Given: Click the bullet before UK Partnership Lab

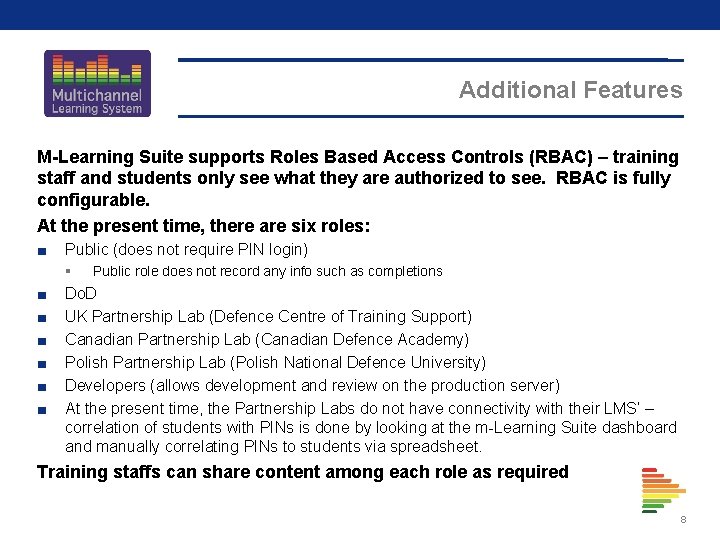Looking at the screenshot, I should (42, 318).
